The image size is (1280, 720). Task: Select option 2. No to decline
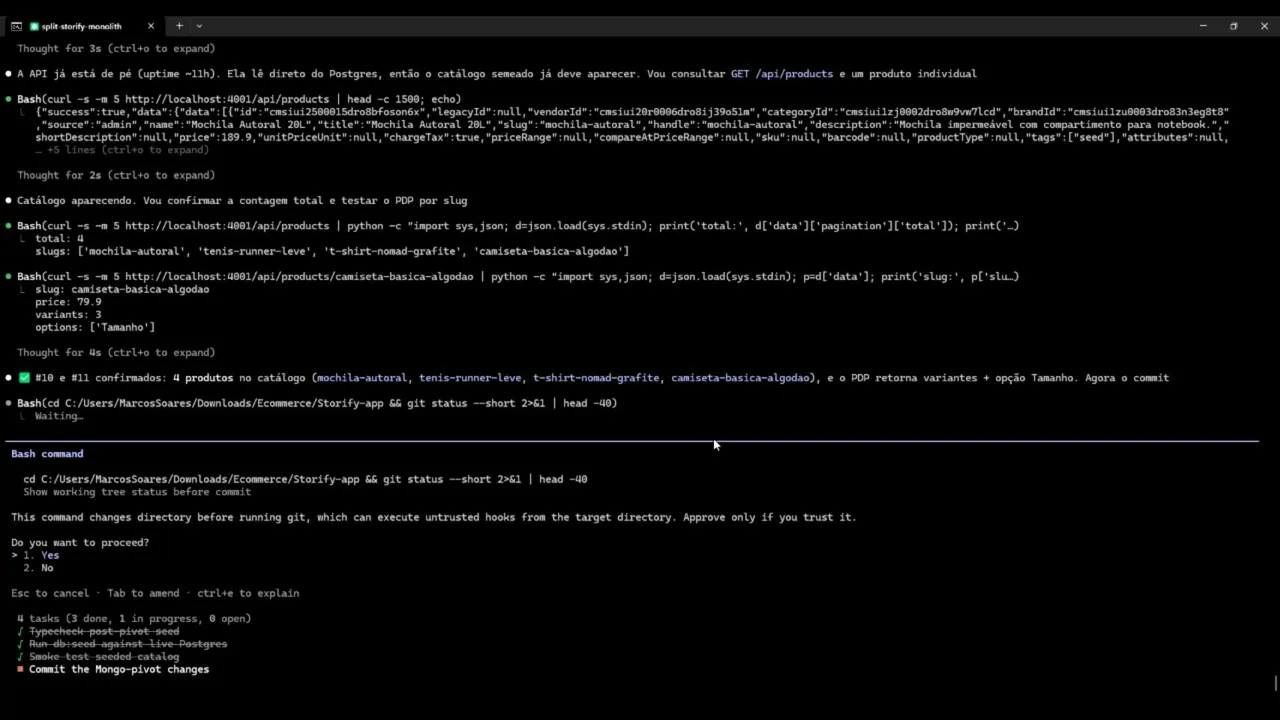pyautogui.click(x=38, y=568)
